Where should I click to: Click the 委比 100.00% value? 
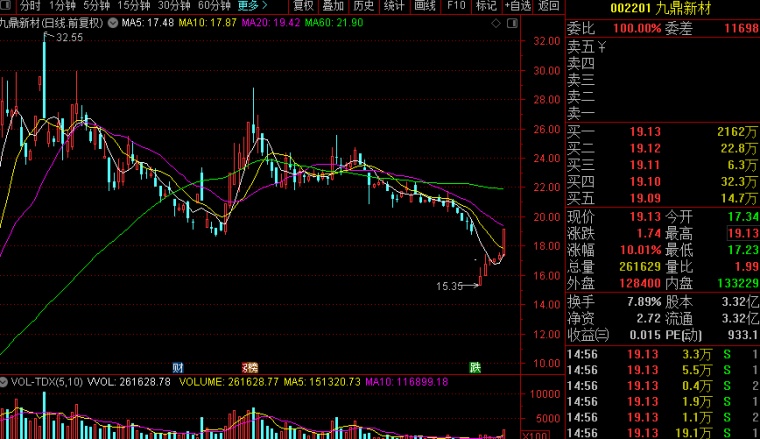(x=637, y=28)
